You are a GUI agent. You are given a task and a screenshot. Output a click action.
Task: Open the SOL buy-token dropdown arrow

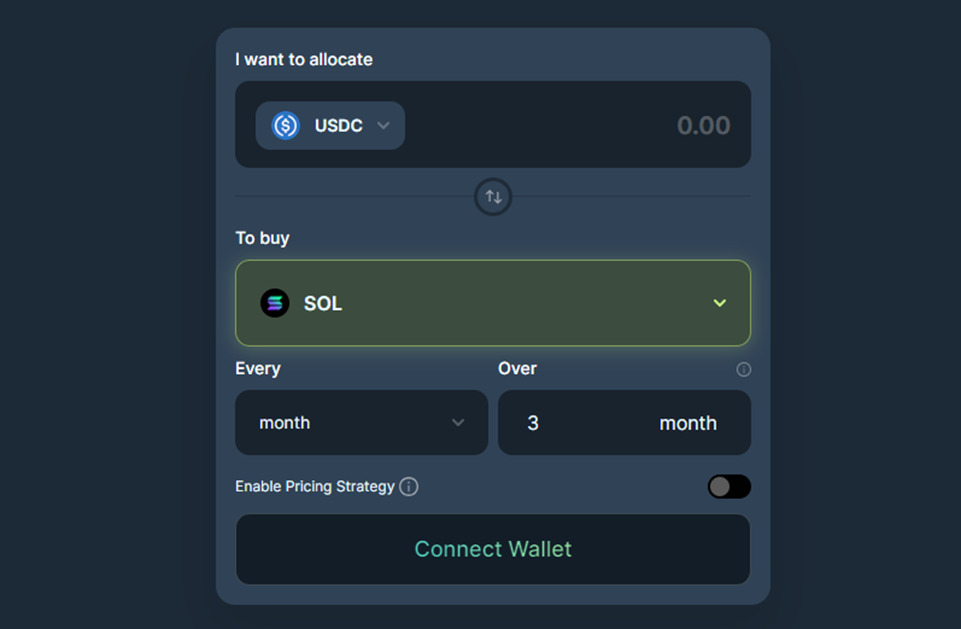coord(719,303)
